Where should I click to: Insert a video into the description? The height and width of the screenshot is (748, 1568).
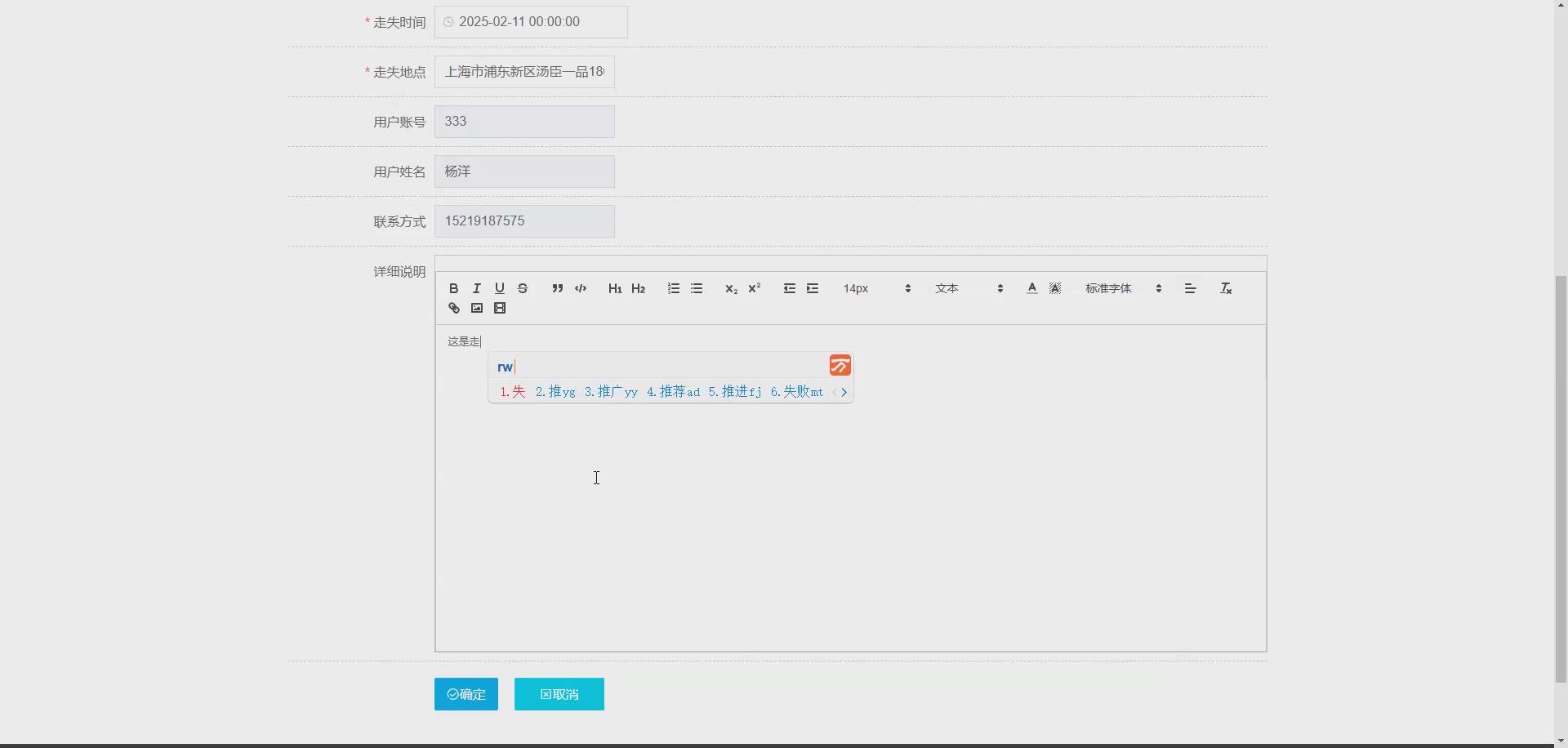[x=499, y=307]
